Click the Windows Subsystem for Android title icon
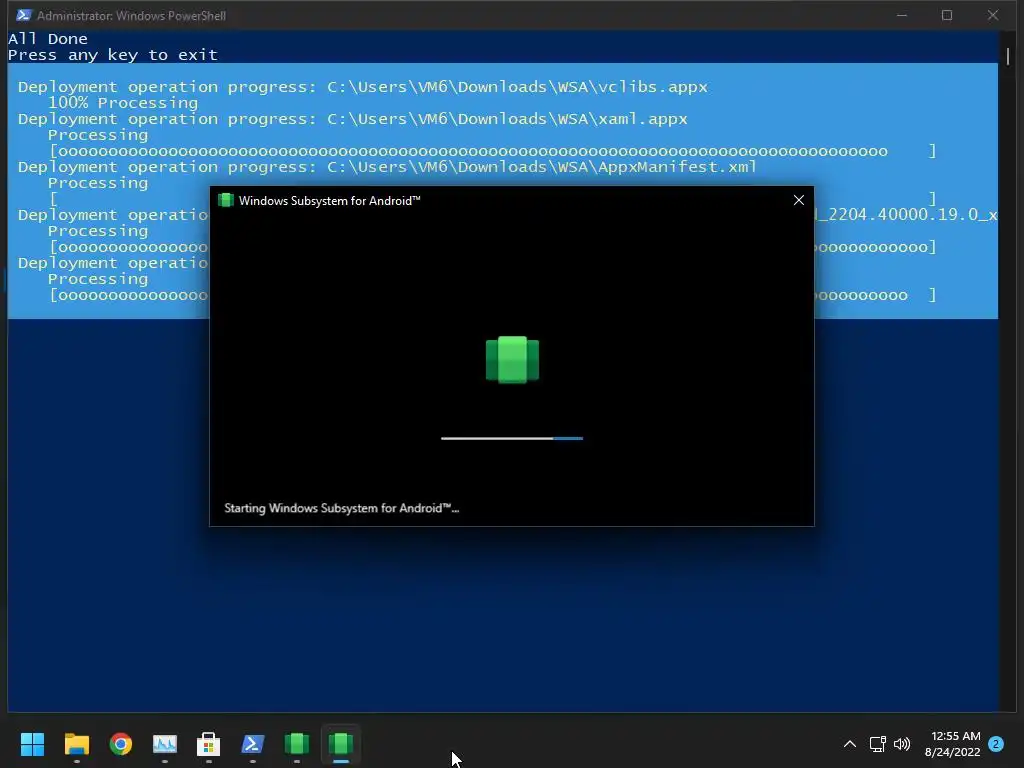This screenshot has height=768, width=1024. pyautogui.click(x=226, y=200)
